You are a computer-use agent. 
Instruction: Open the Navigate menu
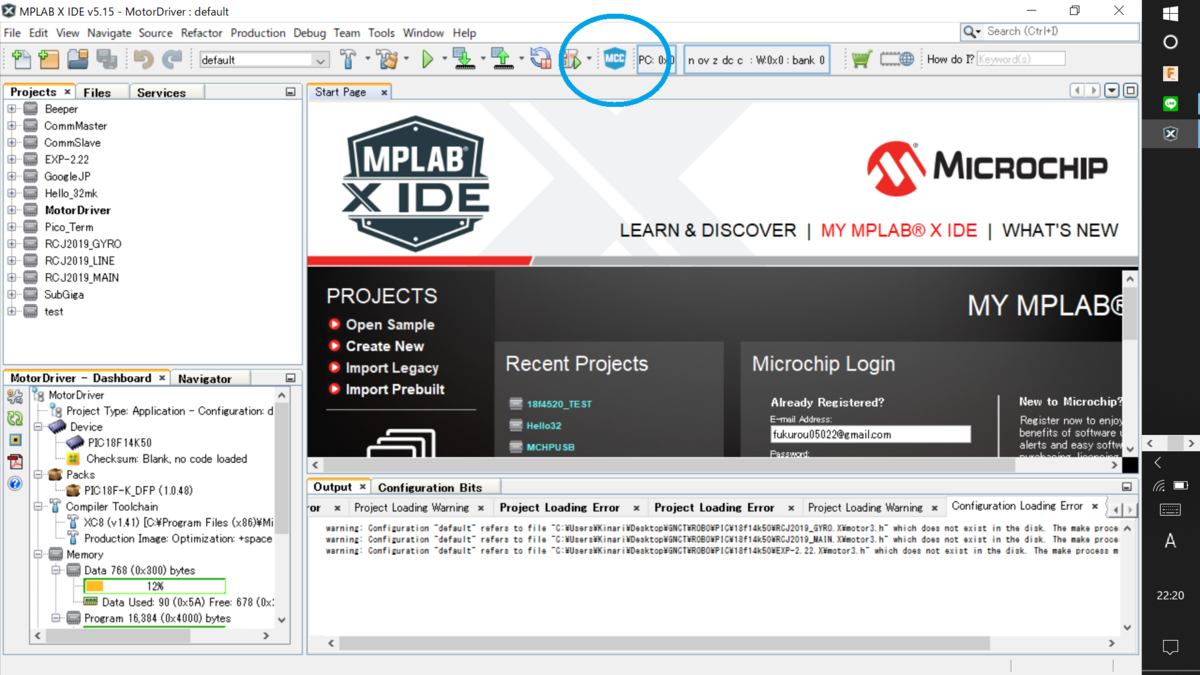pos(109,33)
